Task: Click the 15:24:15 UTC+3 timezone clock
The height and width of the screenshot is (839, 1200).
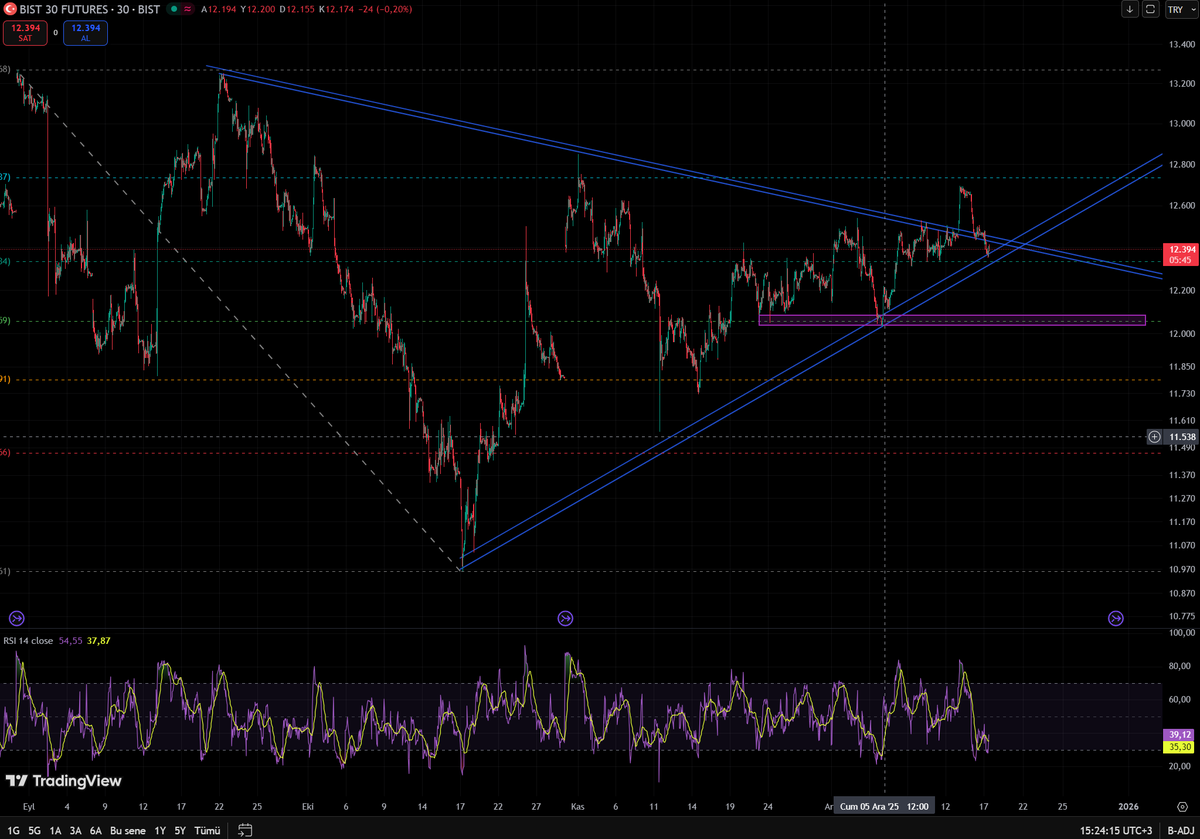Action: 1116,830
